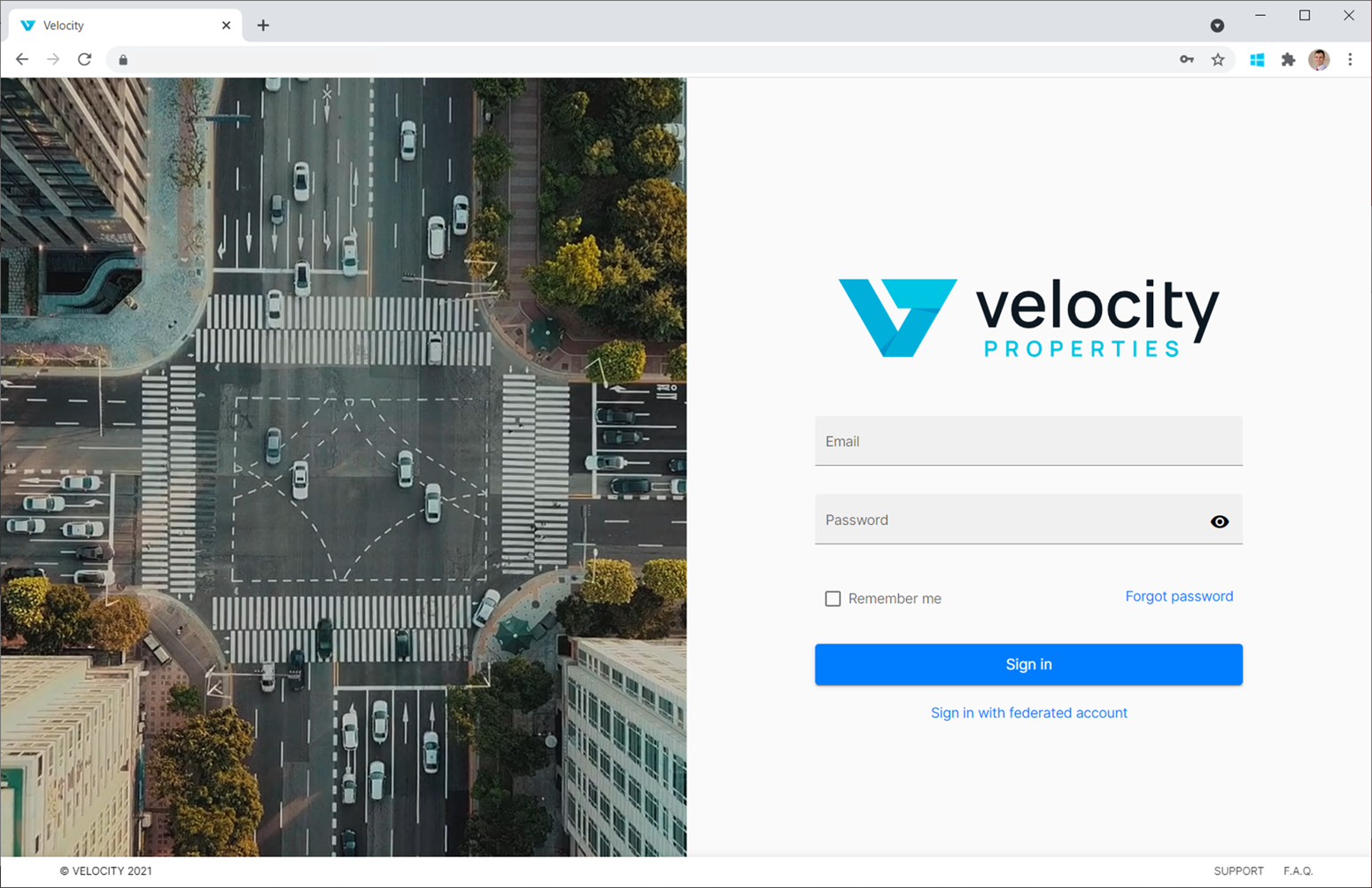Viewport: 1372px width, 888px height.
Task: Open the Extensions puzzle-piece menu
Action: (1288, 59)
